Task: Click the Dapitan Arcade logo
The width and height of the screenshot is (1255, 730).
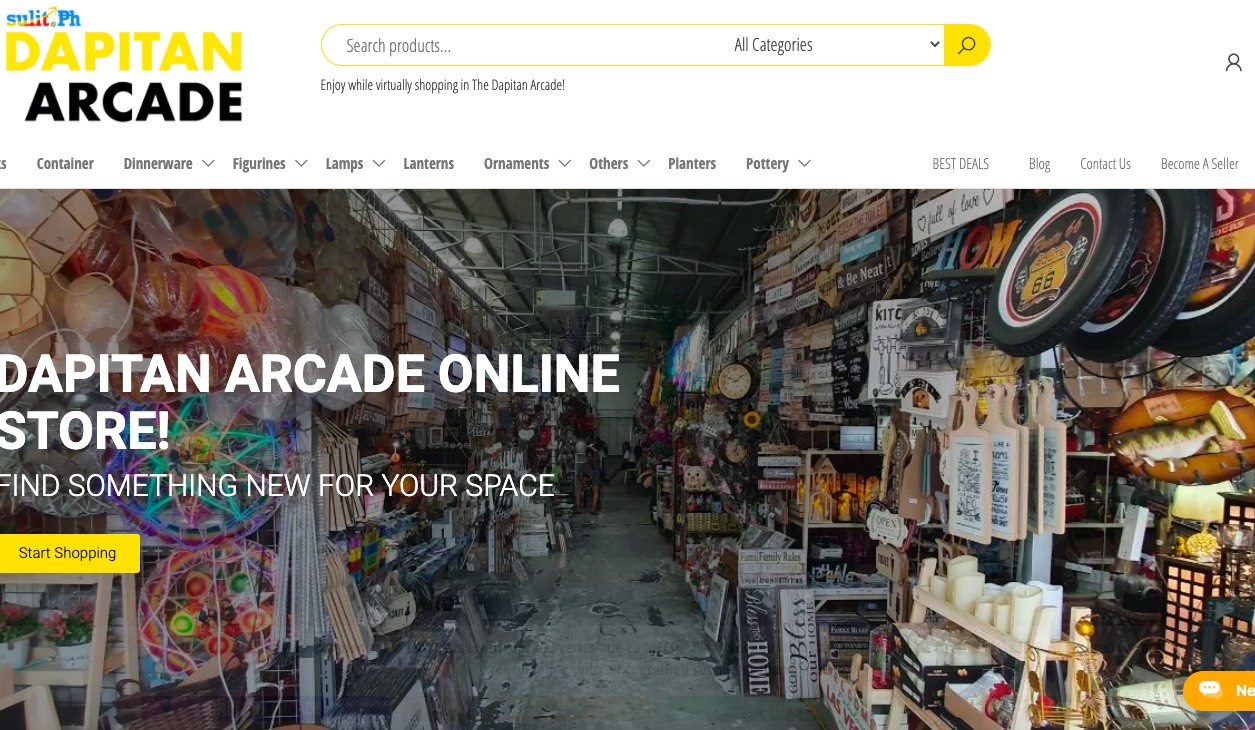Action: click(124, 77)
